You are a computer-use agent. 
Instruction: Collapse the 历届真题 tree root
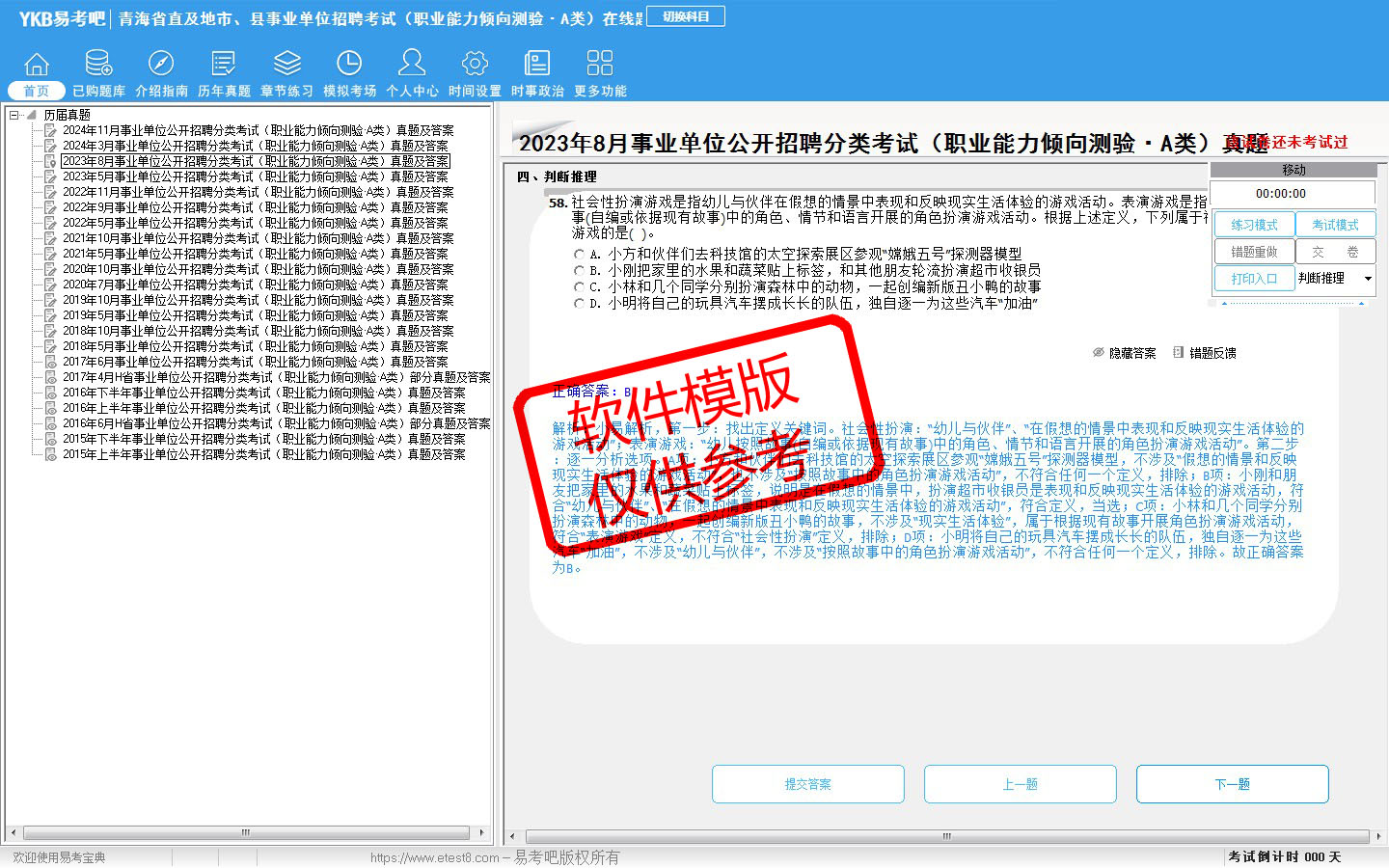pos(14,115)
